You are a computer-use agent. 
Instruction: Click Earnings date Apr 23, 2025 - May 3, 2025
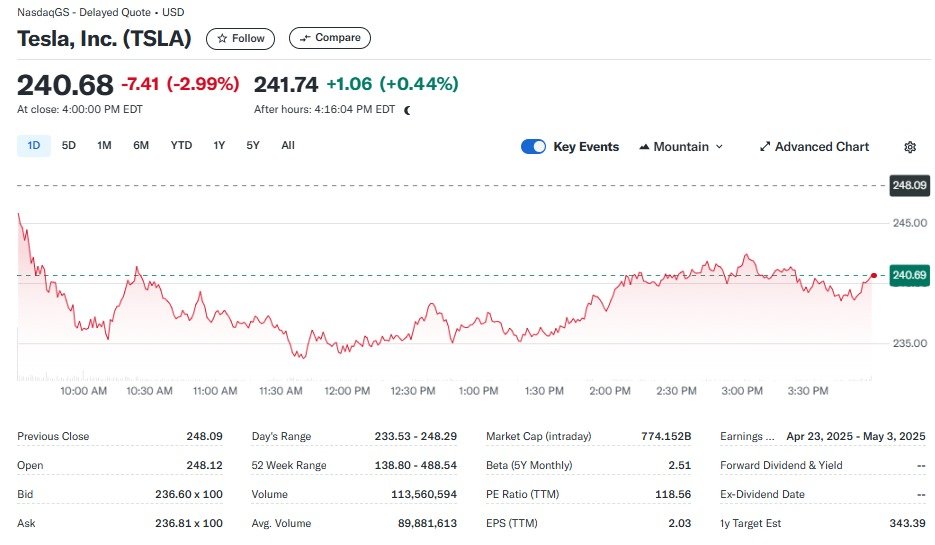pyautogui.click(x=856, y=436)
